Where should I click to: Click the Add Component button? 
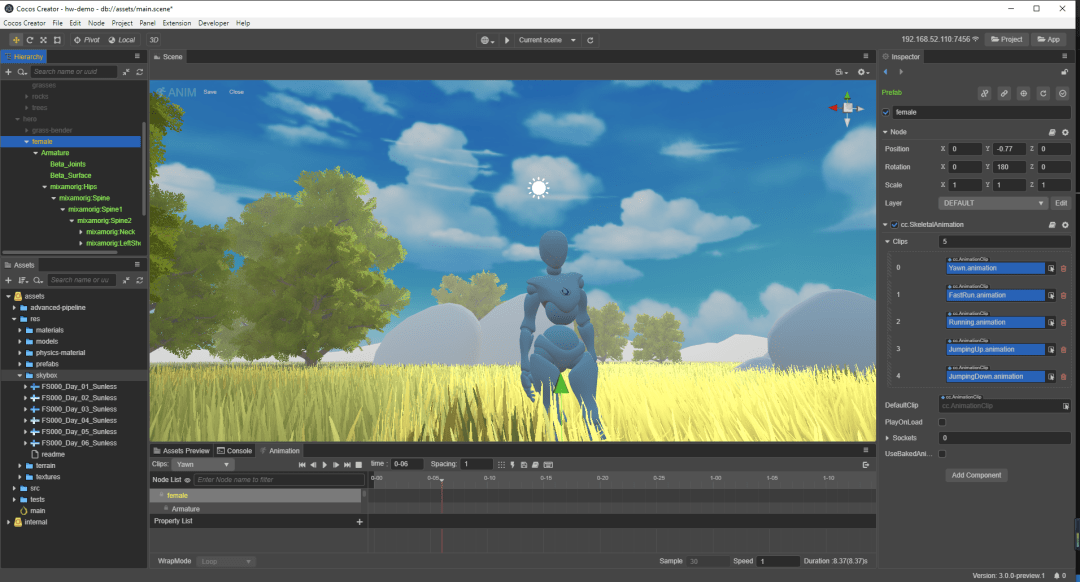coord(976,474)
